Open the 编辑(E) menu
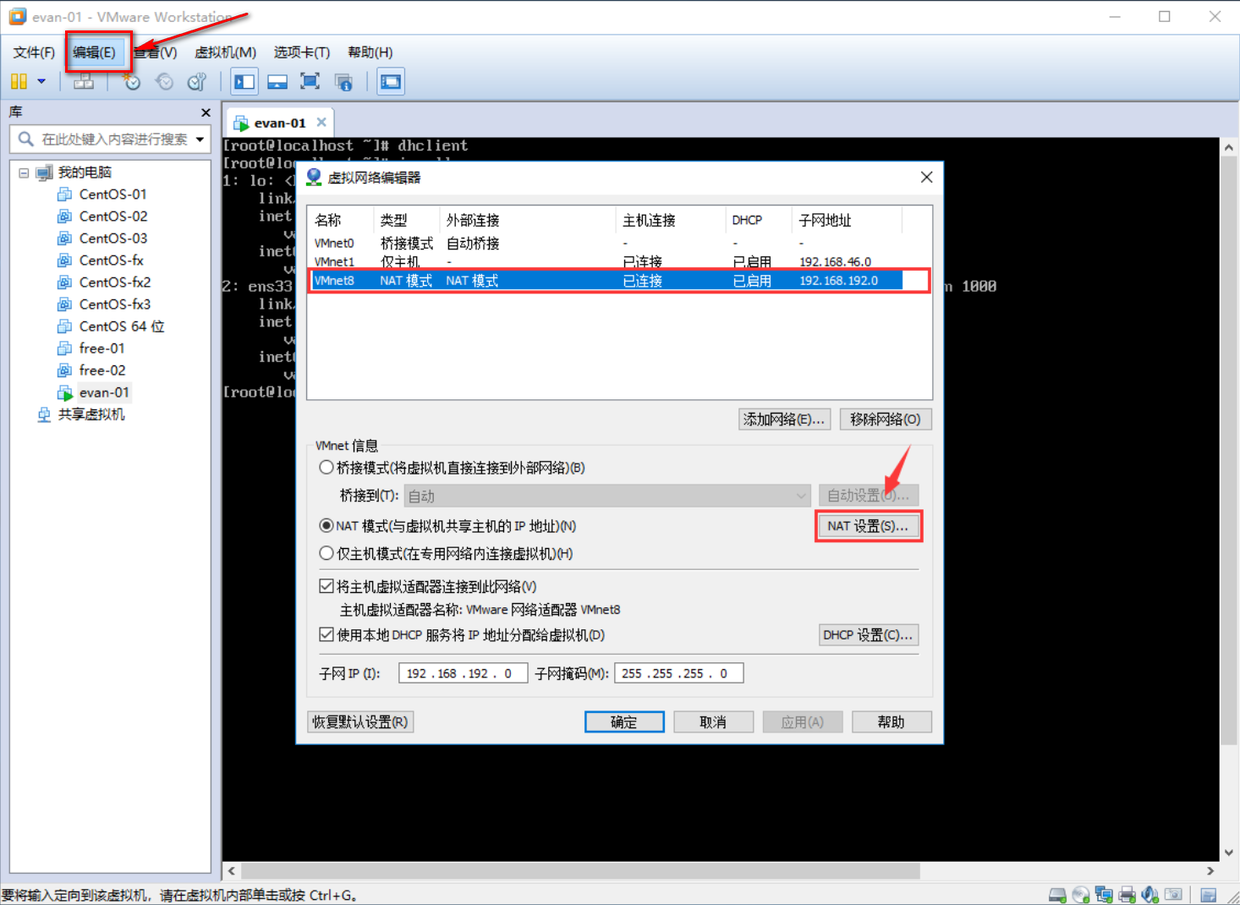 click(x=94, y=52)
